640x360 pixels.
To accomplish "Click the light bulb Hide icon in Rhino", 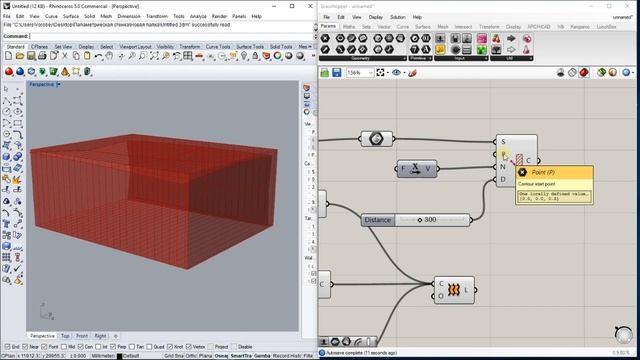I will click(x=244, y=56).
